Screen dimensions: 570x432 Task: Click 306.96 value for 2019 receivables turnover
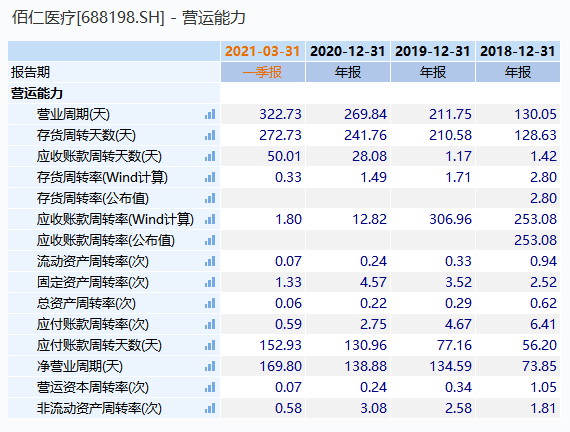pos(450,220)
